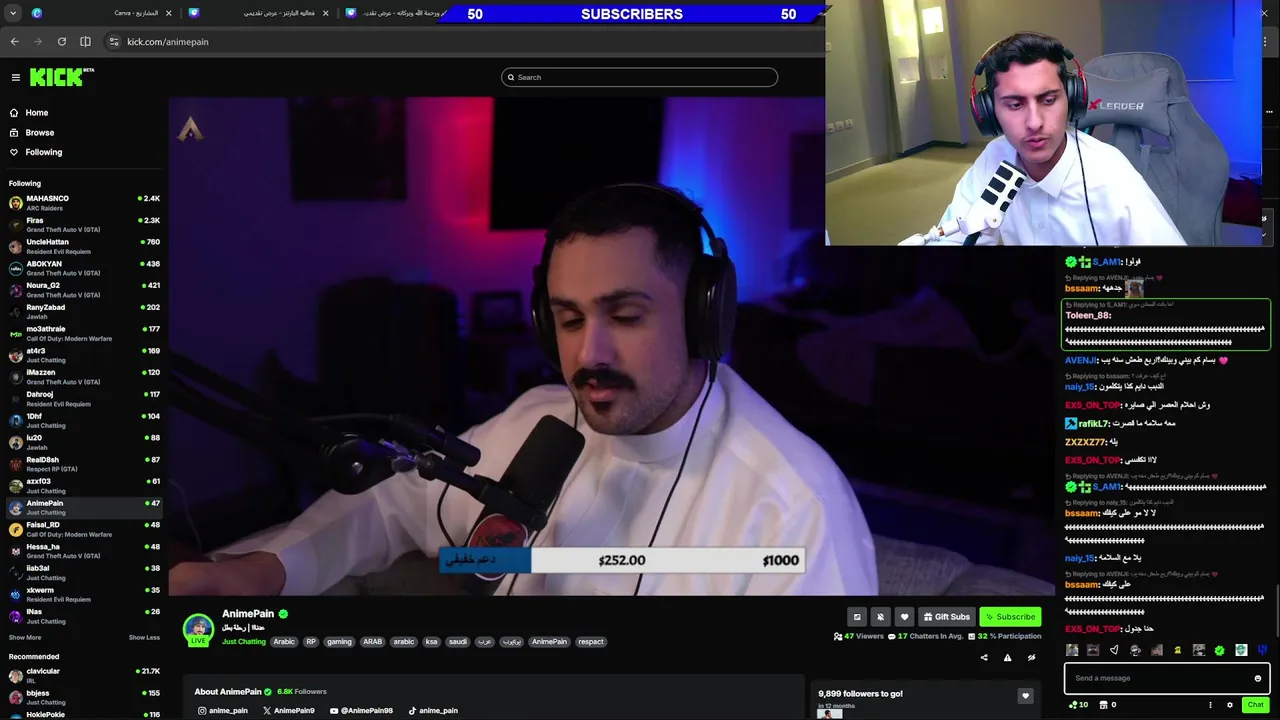This screenshot has width=1280, height=720.
Task: Insert paper plane emote from quick emotes
Action: pos(1114,650)
